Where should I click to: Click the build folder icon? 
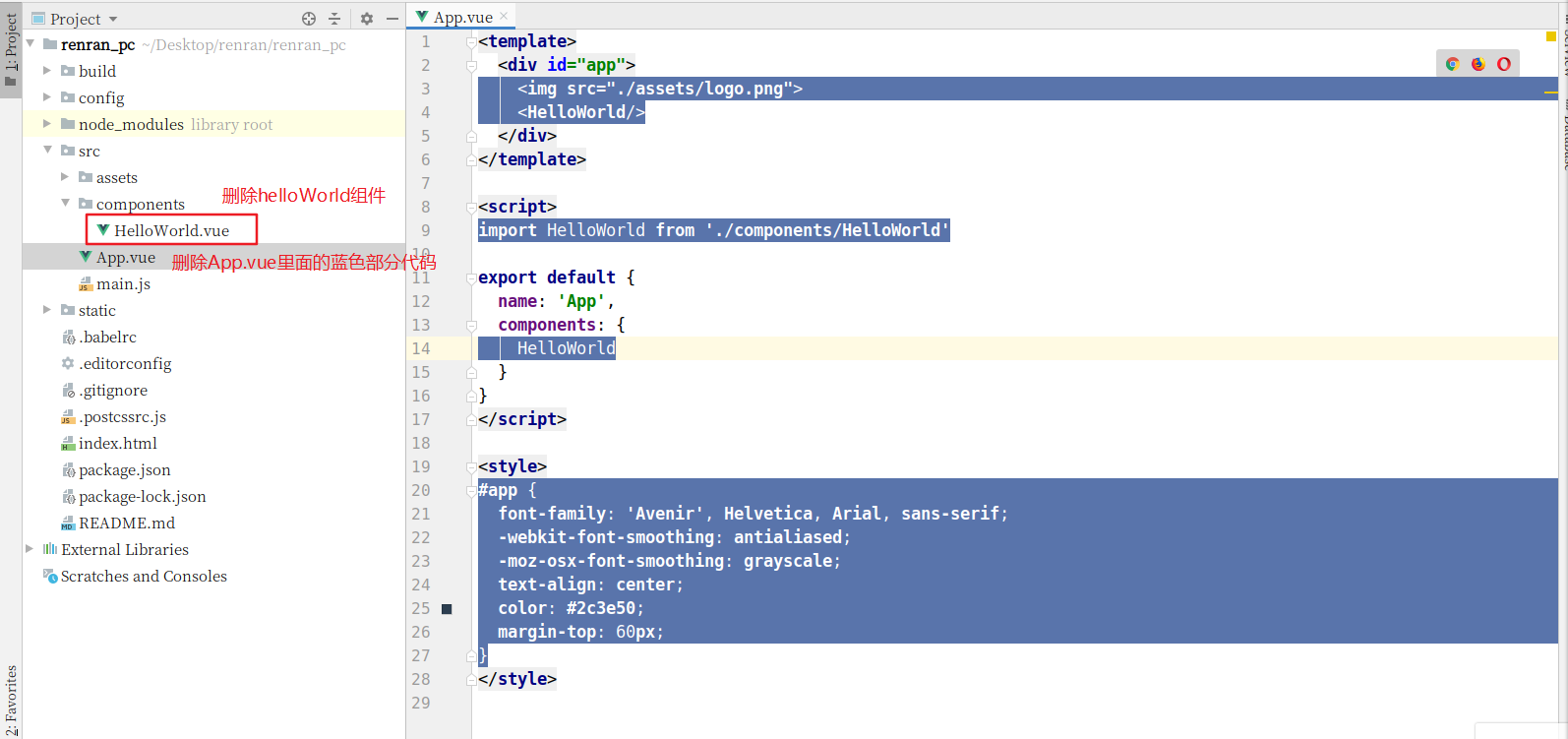pos(68,71)
